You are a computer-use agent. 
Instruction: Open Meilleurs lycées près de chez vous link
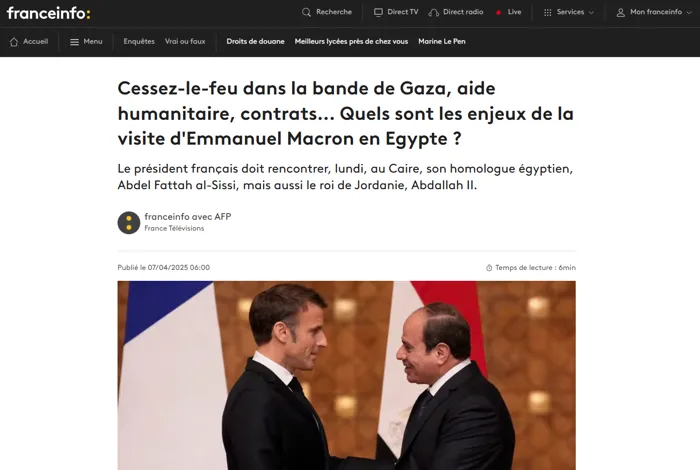click(351, 42)
